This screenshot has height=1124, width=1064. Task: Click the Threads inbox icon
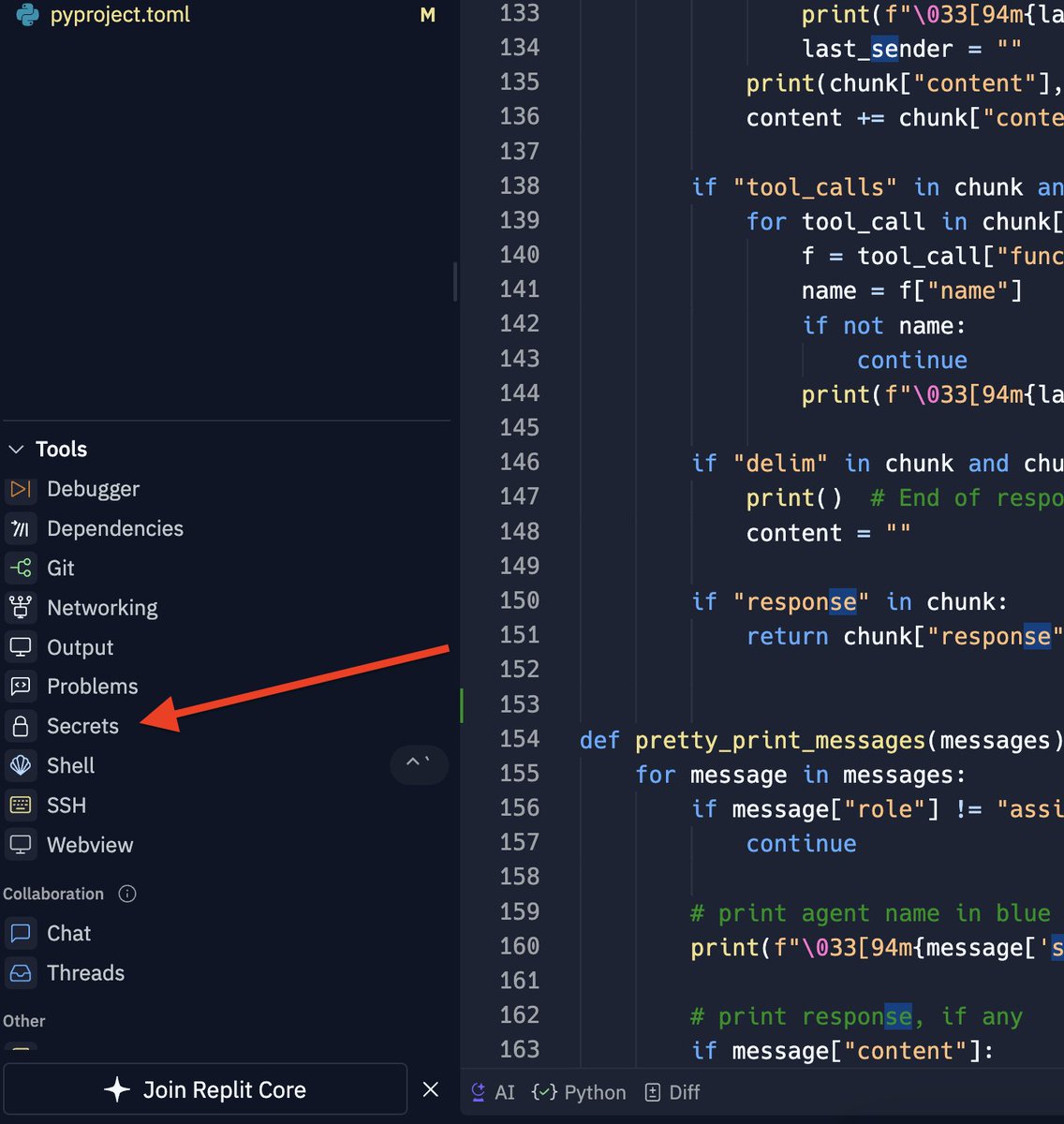click(21, 972)
